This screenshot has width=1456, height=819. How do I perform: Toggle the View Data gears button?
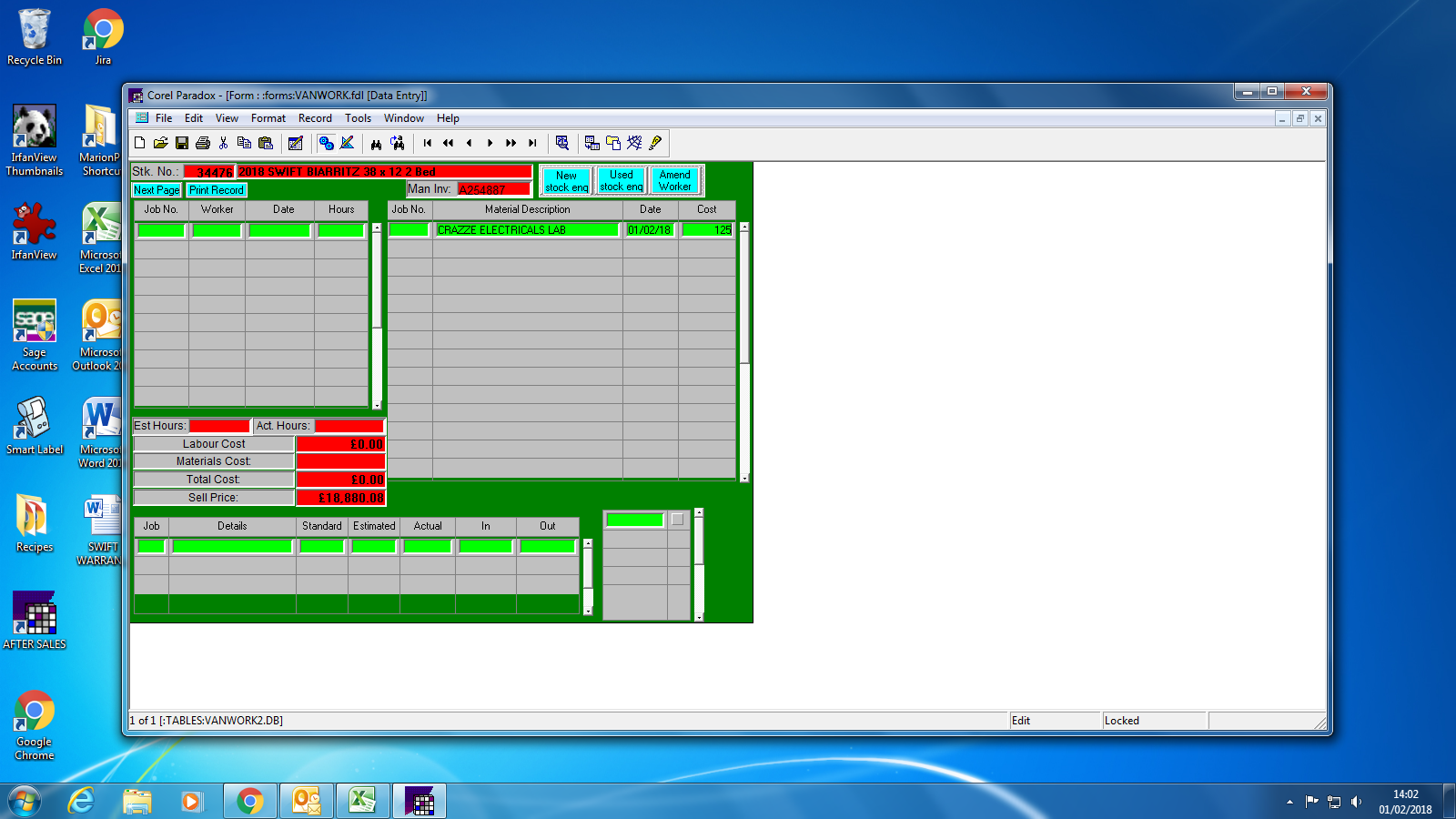point(326,143)
